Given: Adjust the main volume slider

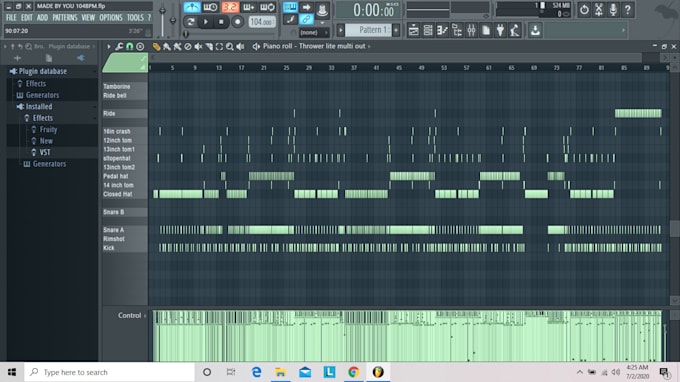Looking at the screenshot, I should pyautogui.click(x=162, y=21).
